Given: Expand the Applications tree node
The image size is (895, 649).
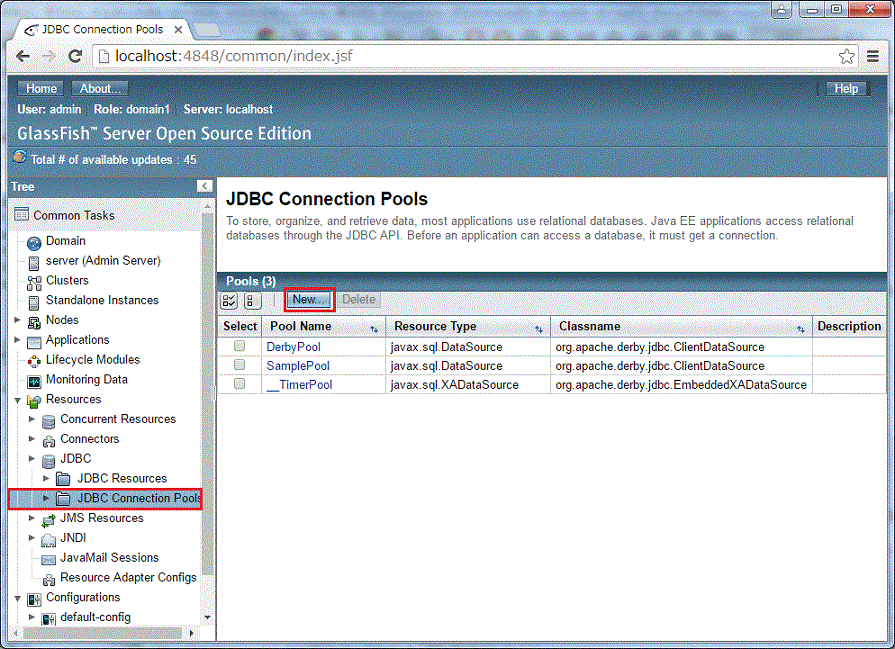Looking at the screenshot, I should pyautogui.click(x=18, y=340).
